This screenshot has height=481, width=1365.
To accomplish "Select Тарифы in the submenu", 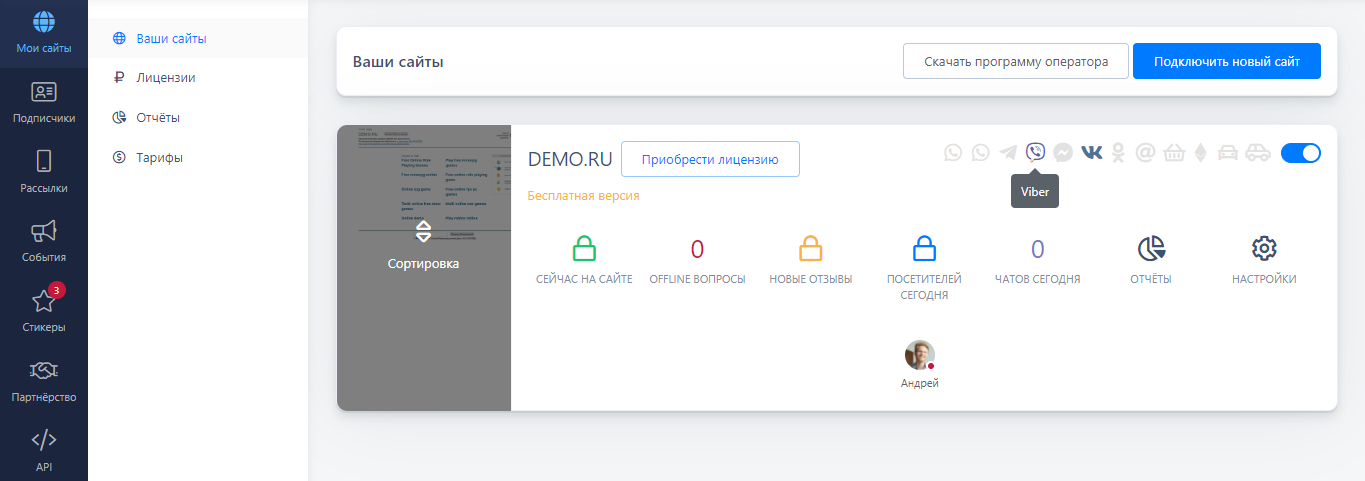I will click(159, 157).
